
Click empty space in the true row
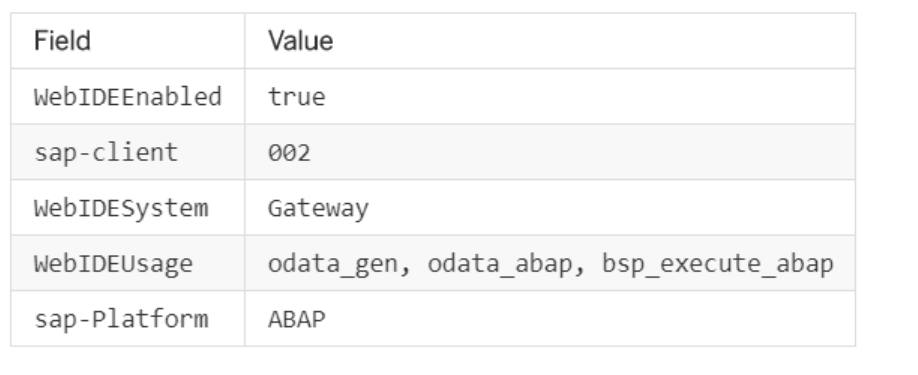click(x=585, y=97)
